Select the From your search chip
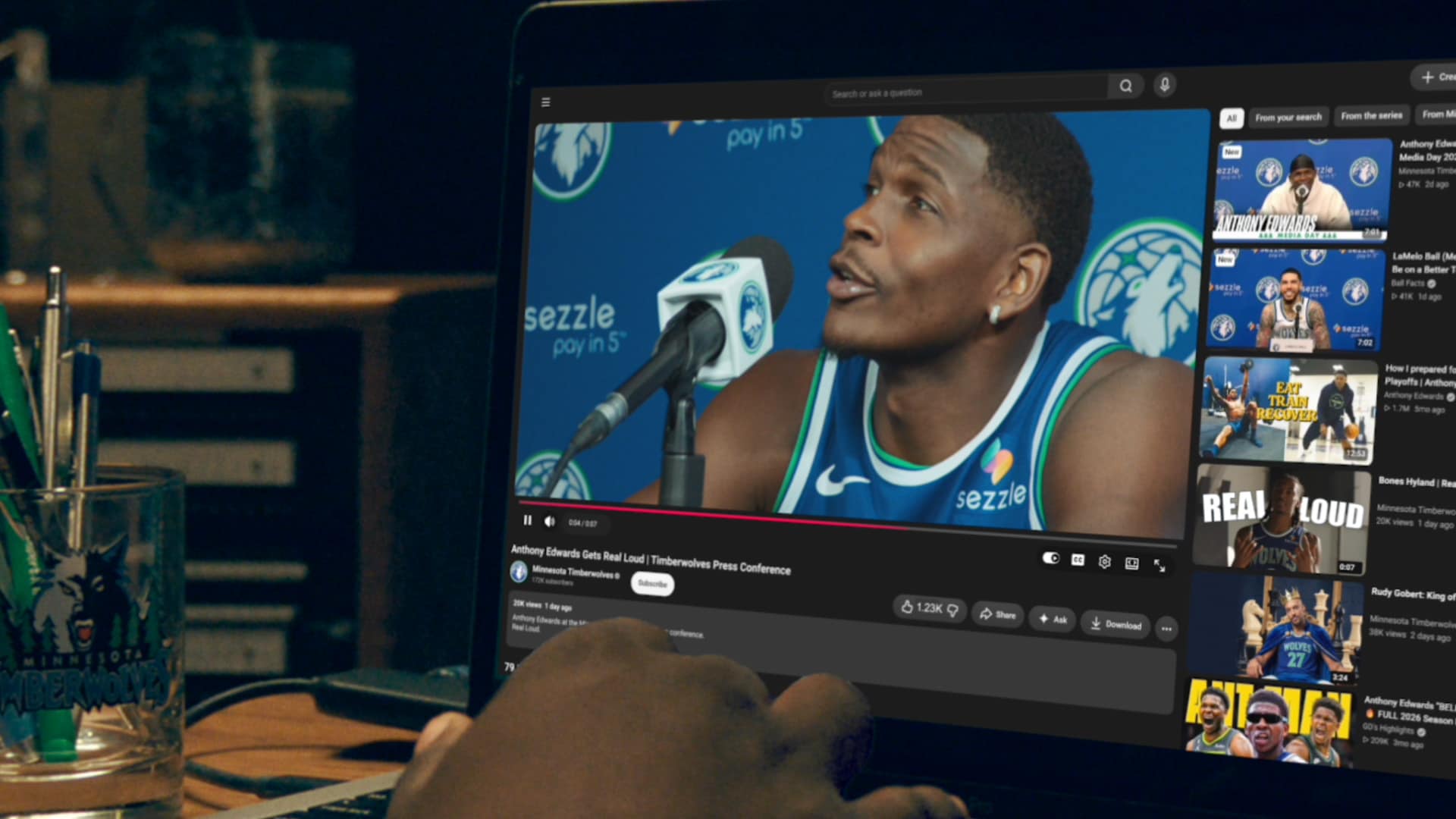 [1288, 117]
